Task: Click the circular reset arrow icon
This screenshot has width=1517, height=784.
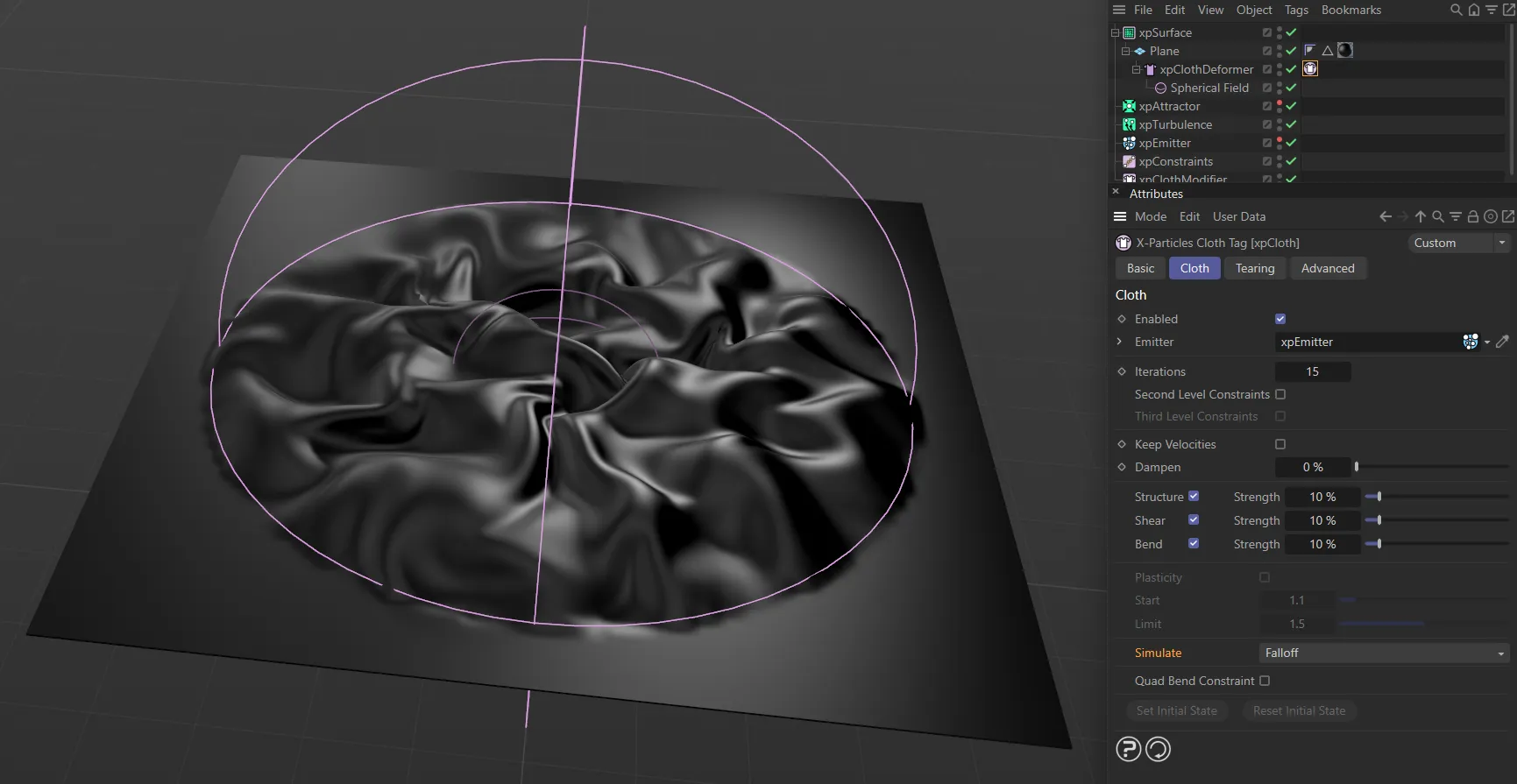Action: pyautogui.click(x=1159, y=749)
